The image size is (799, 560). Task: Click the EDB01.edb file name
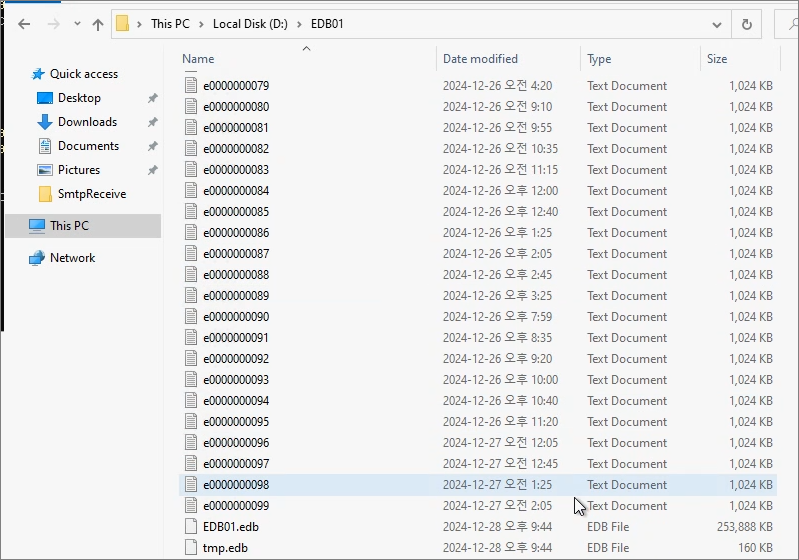[231, 527]
